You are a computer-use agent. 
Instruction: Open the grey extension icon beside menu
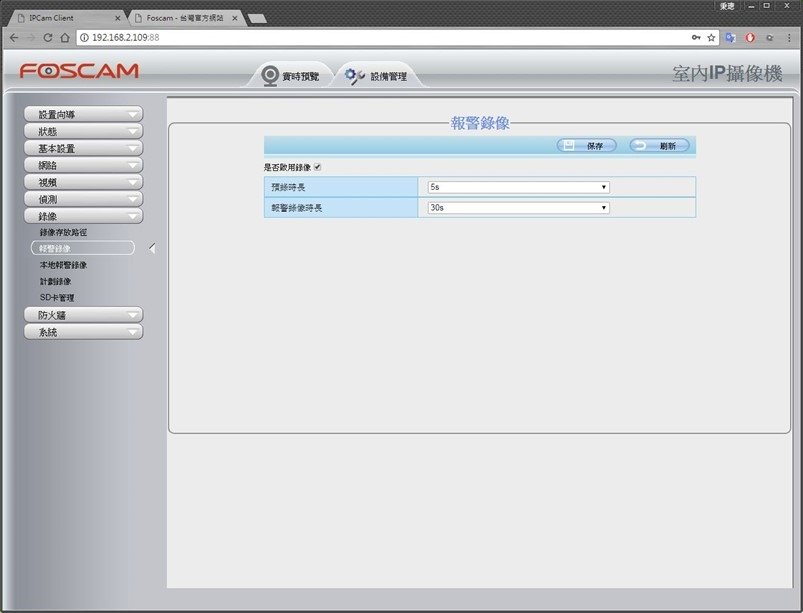pyautogui.click(x=769, y=37)
